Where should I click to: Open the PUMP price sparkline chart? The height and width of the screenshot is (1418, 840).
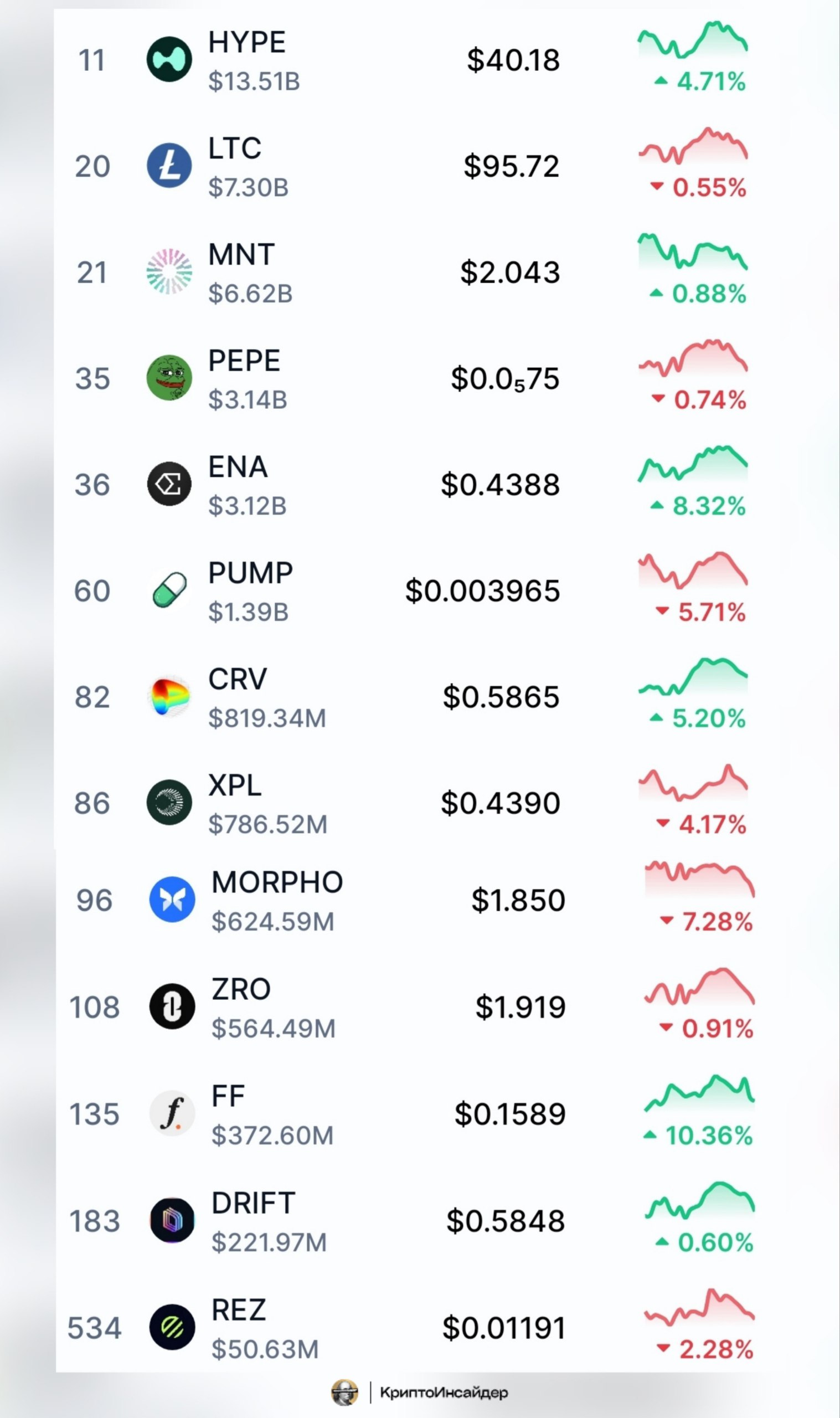[x=692, y=571]
